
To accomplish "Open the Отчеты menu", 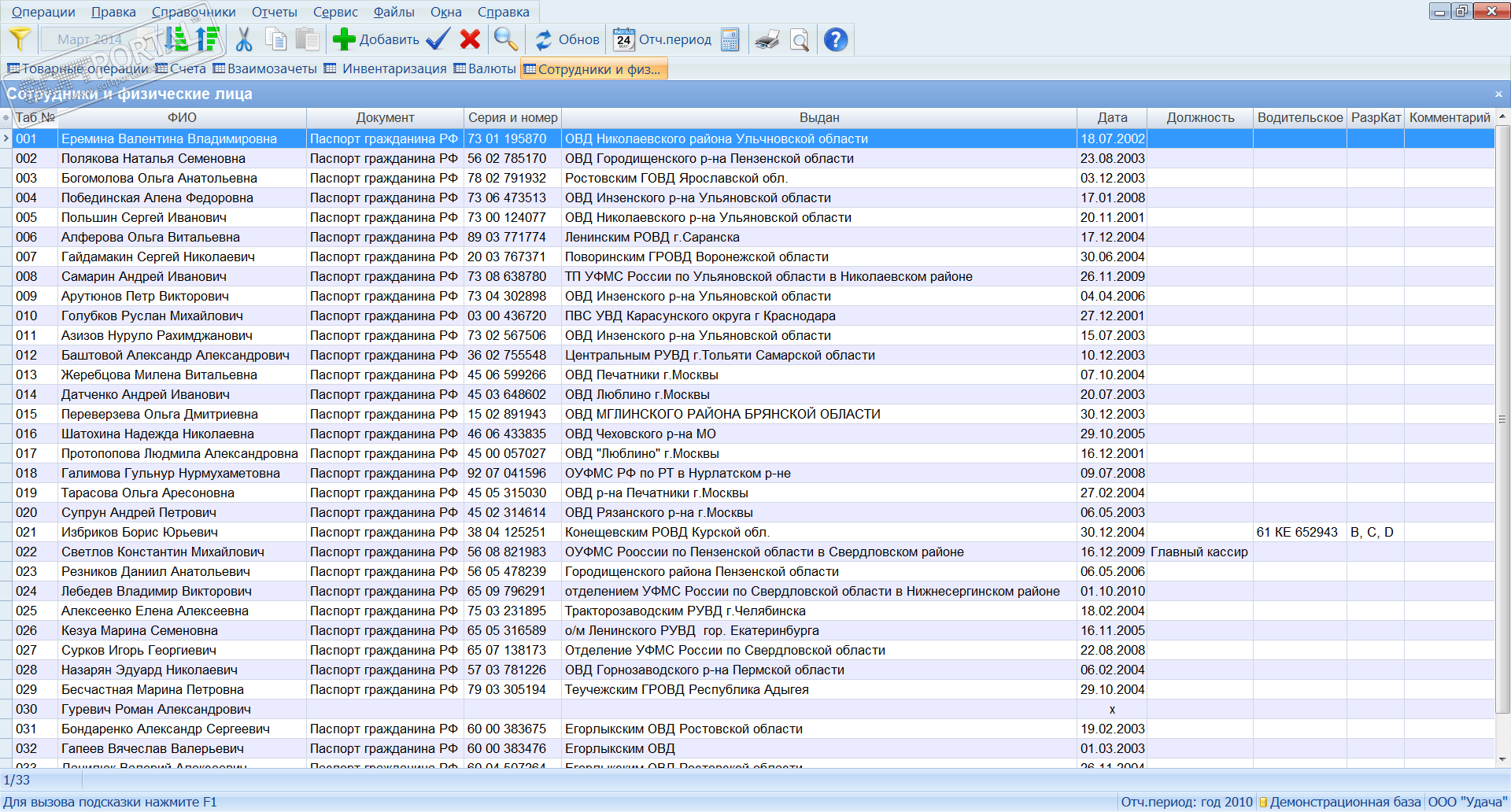I will click(x=274, y=12).
